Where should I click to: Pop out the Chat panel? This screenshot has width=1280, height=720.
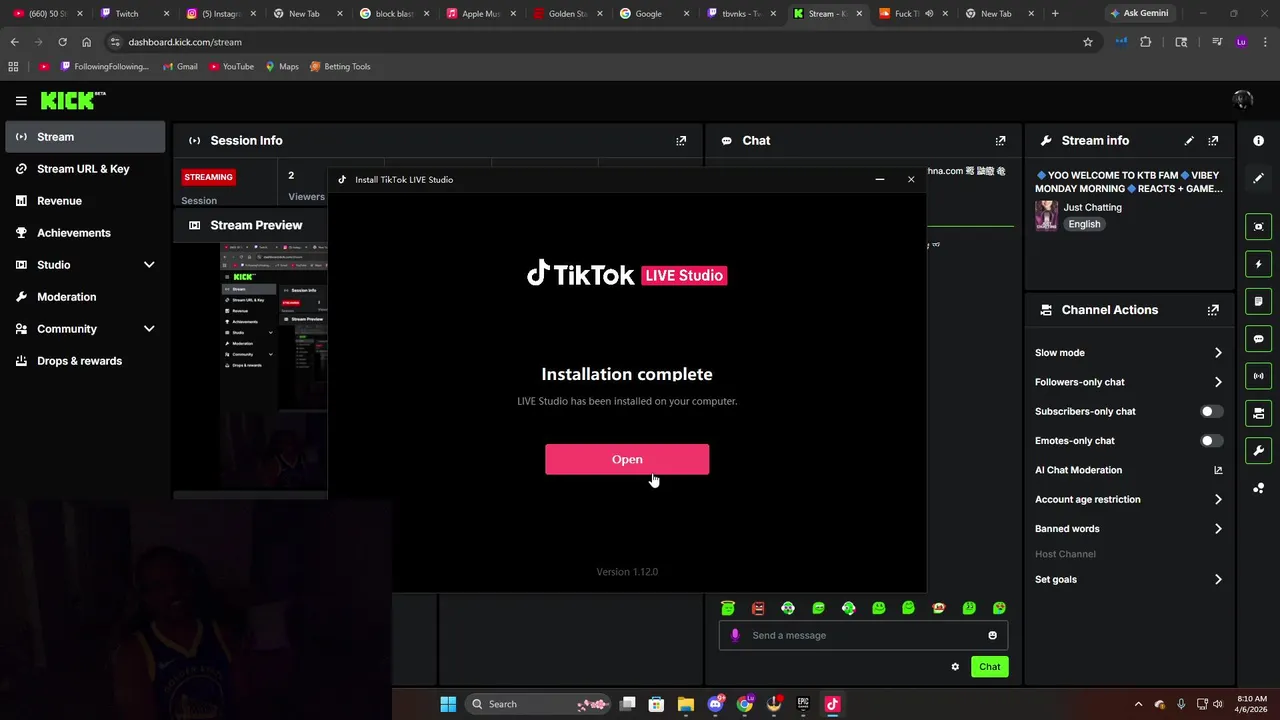(x=1000, y=141)
